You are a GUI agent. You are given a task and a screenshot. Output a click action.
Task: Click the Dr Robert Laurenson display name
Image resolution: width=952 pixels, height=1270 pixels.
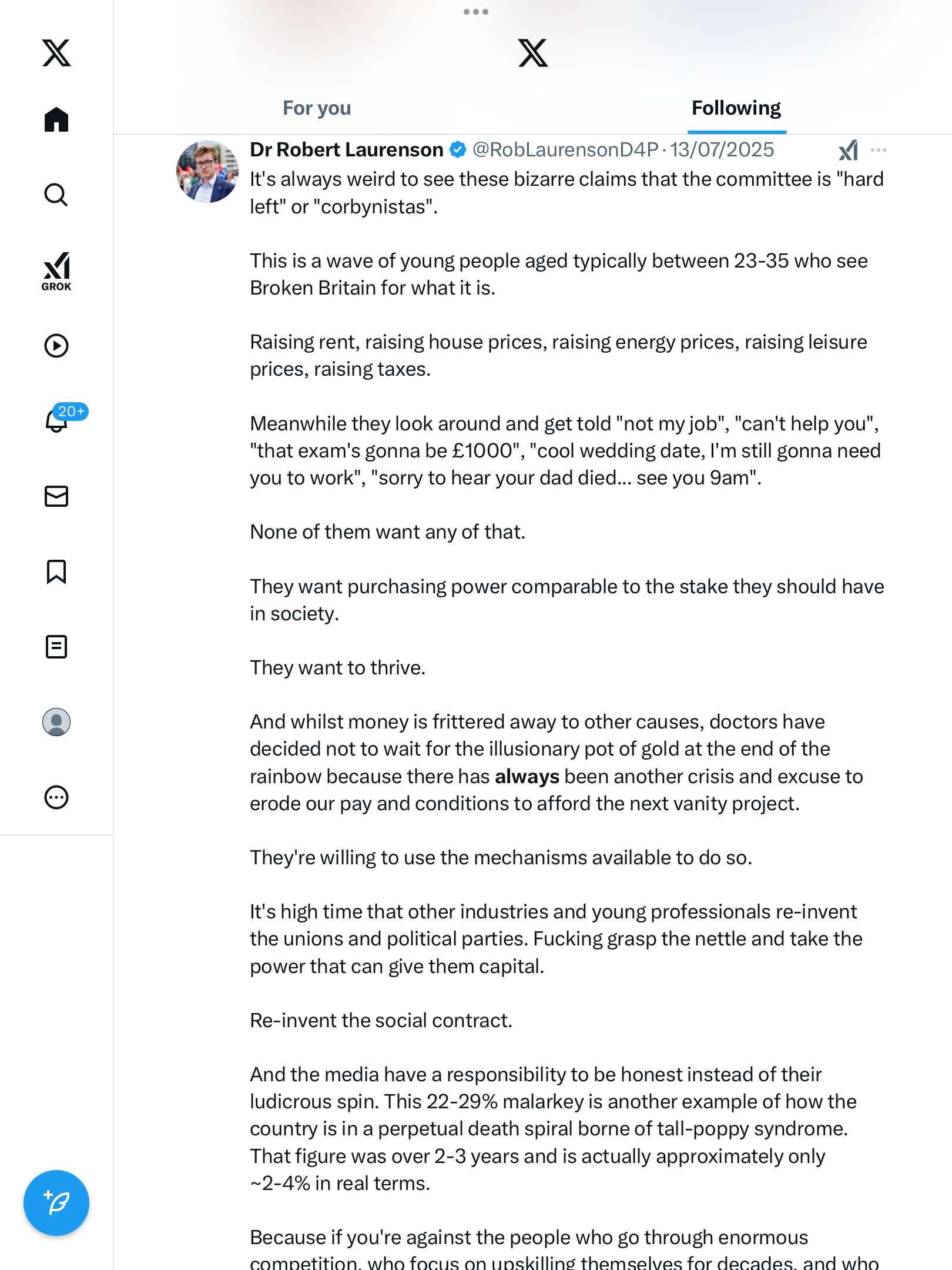[x=346, y=150]
